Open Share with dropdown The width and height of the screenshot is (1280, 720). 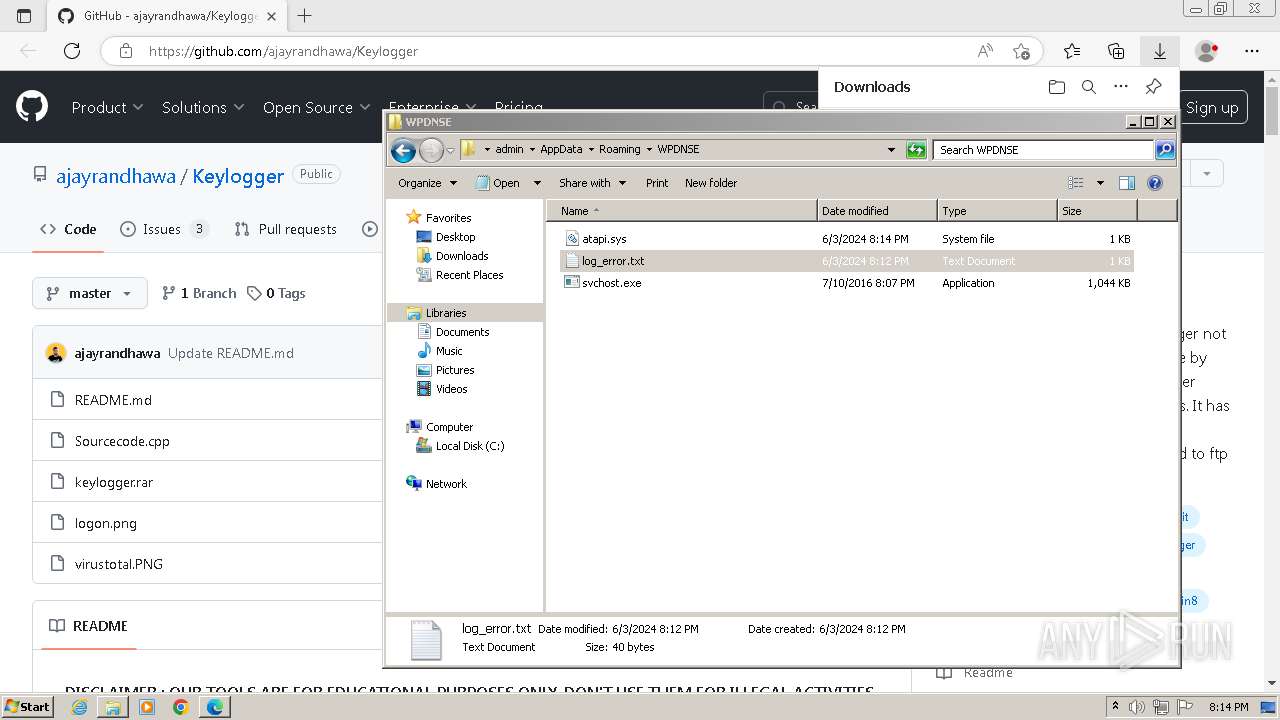coord(592,183)
